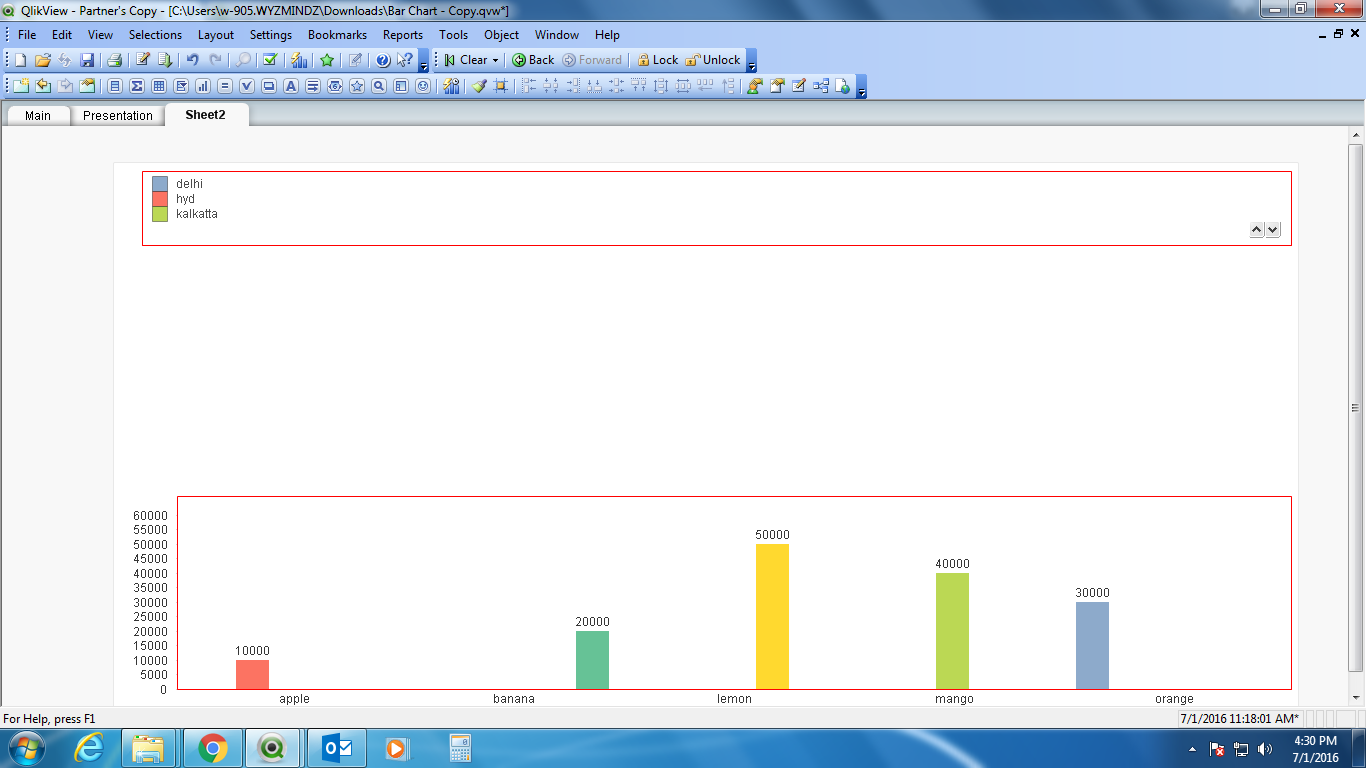Launch Internet Explorer from the taskbar
The height and width of the screenshot is (768, 1366).
pos(90,748)
